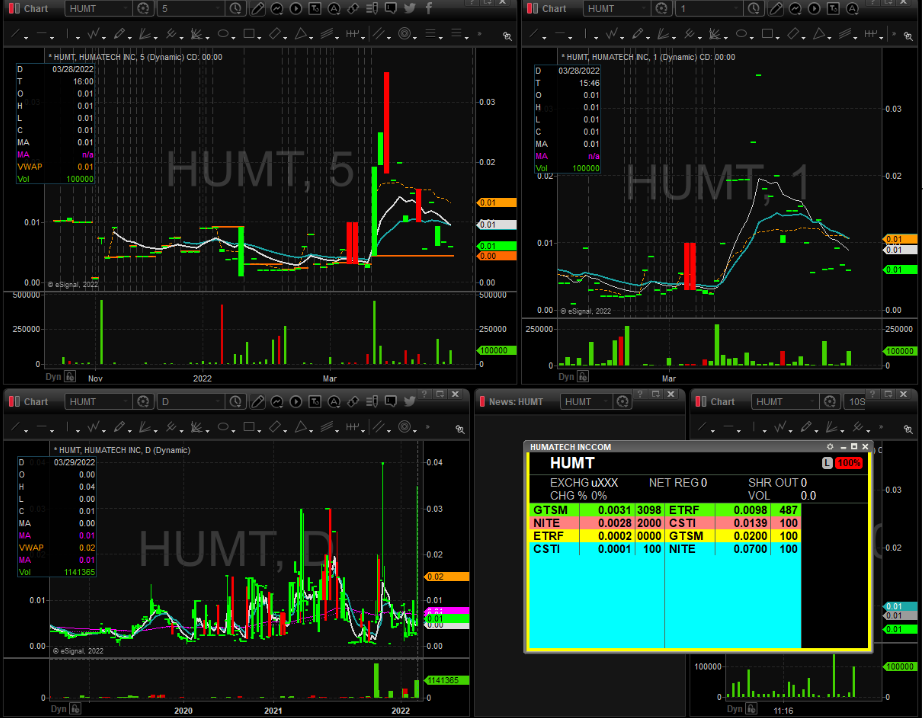
Task: Open the interval dropdown showing 5
Action: pos(191,8)
